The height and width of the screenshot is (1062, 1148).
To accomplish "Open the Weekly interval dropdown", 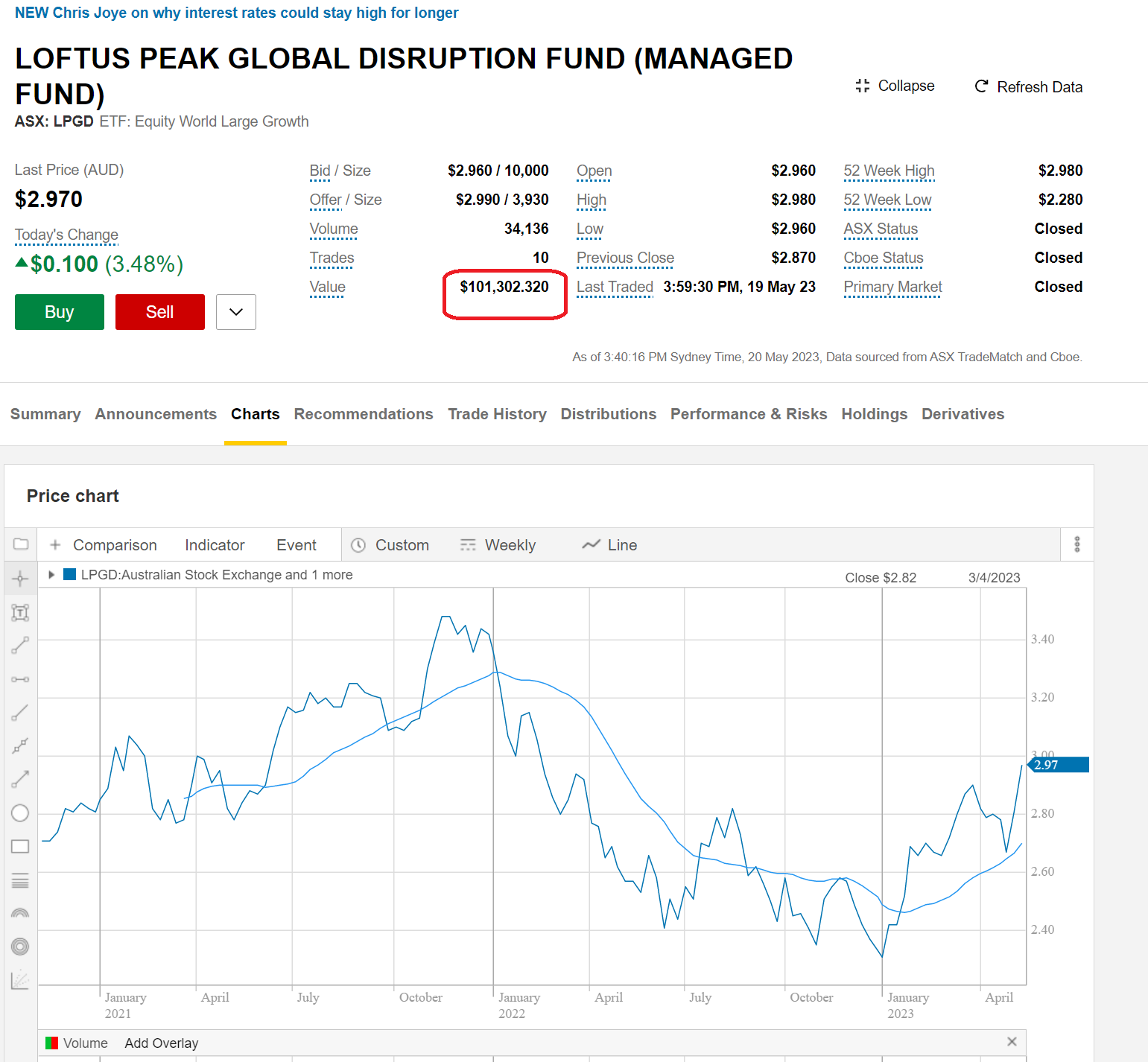I will (x=498, y=545).
